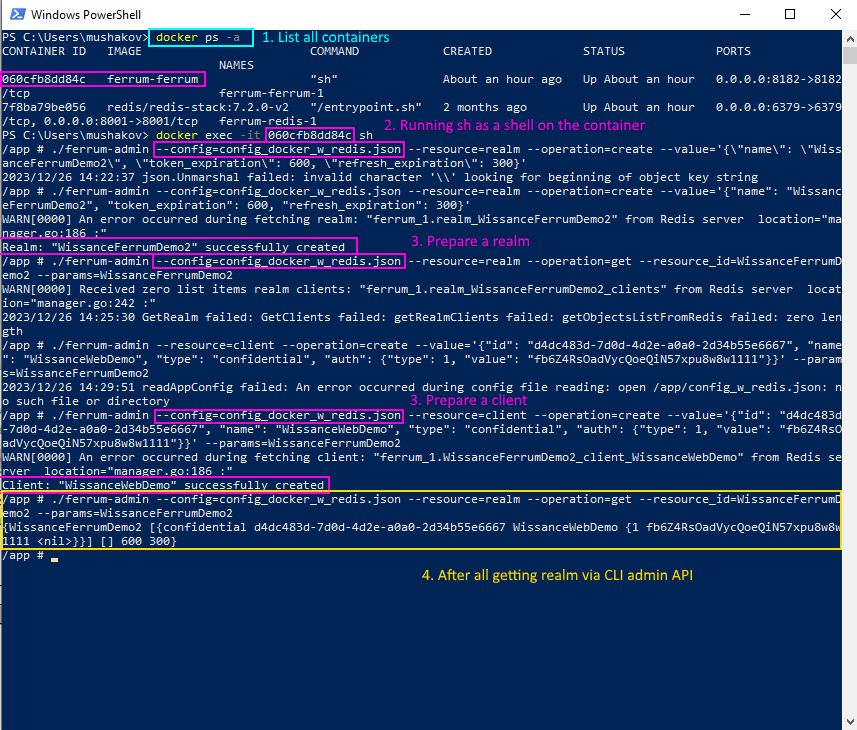Click the 'STATUS' column header
The height and width of the screenshot is (730, 857).
(x=603, y=51)
